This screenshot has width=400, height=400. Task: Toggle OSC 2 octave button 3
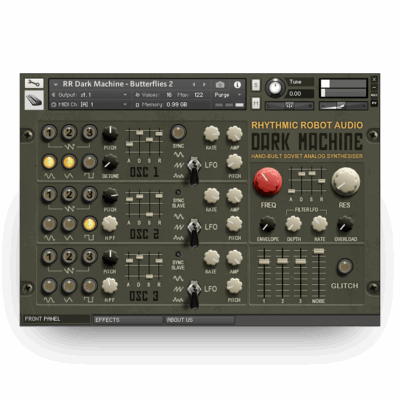click(89, 195)
